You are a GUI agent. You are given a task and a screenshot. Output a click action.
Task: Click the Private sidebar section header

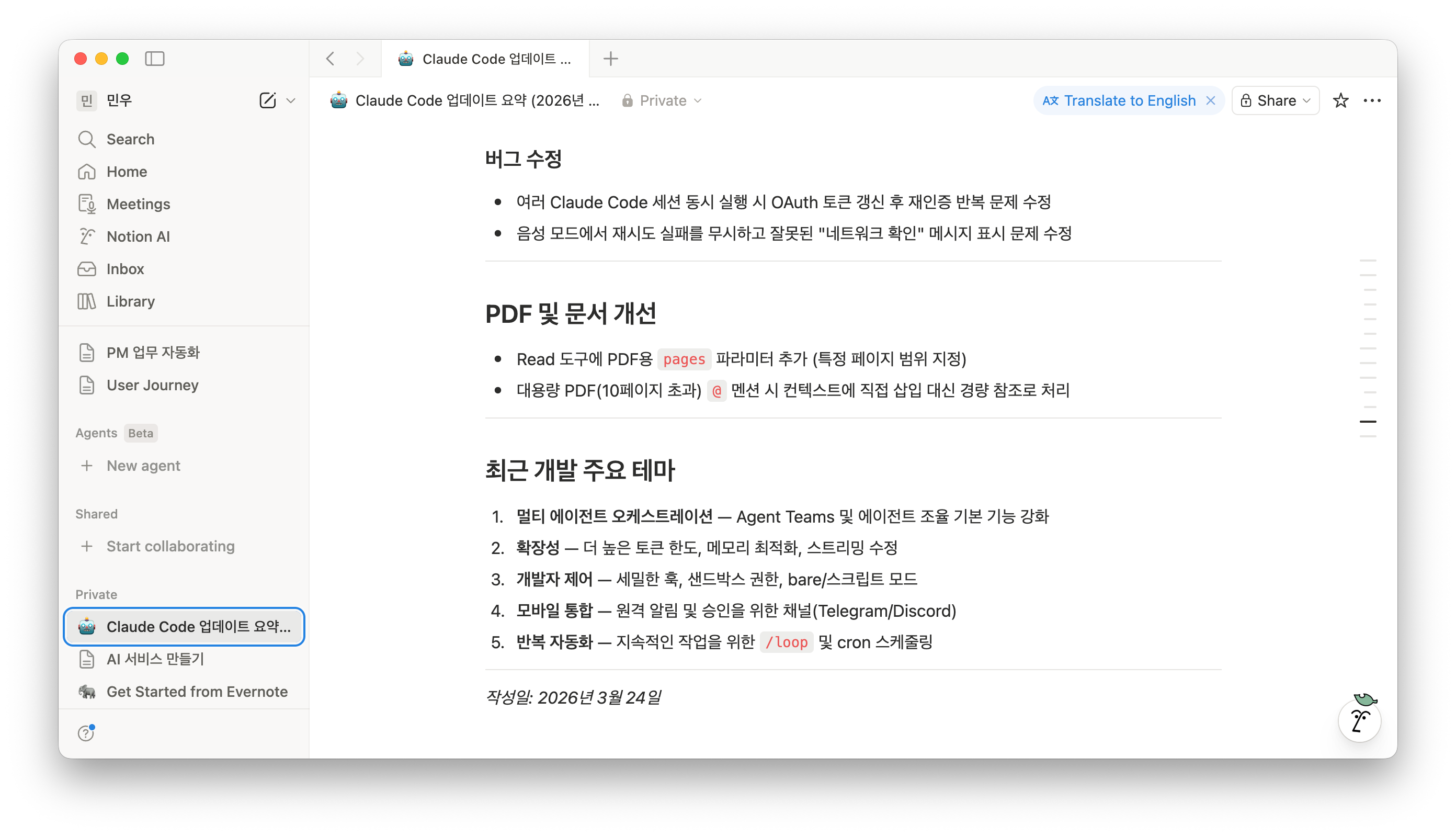(96, 594)
